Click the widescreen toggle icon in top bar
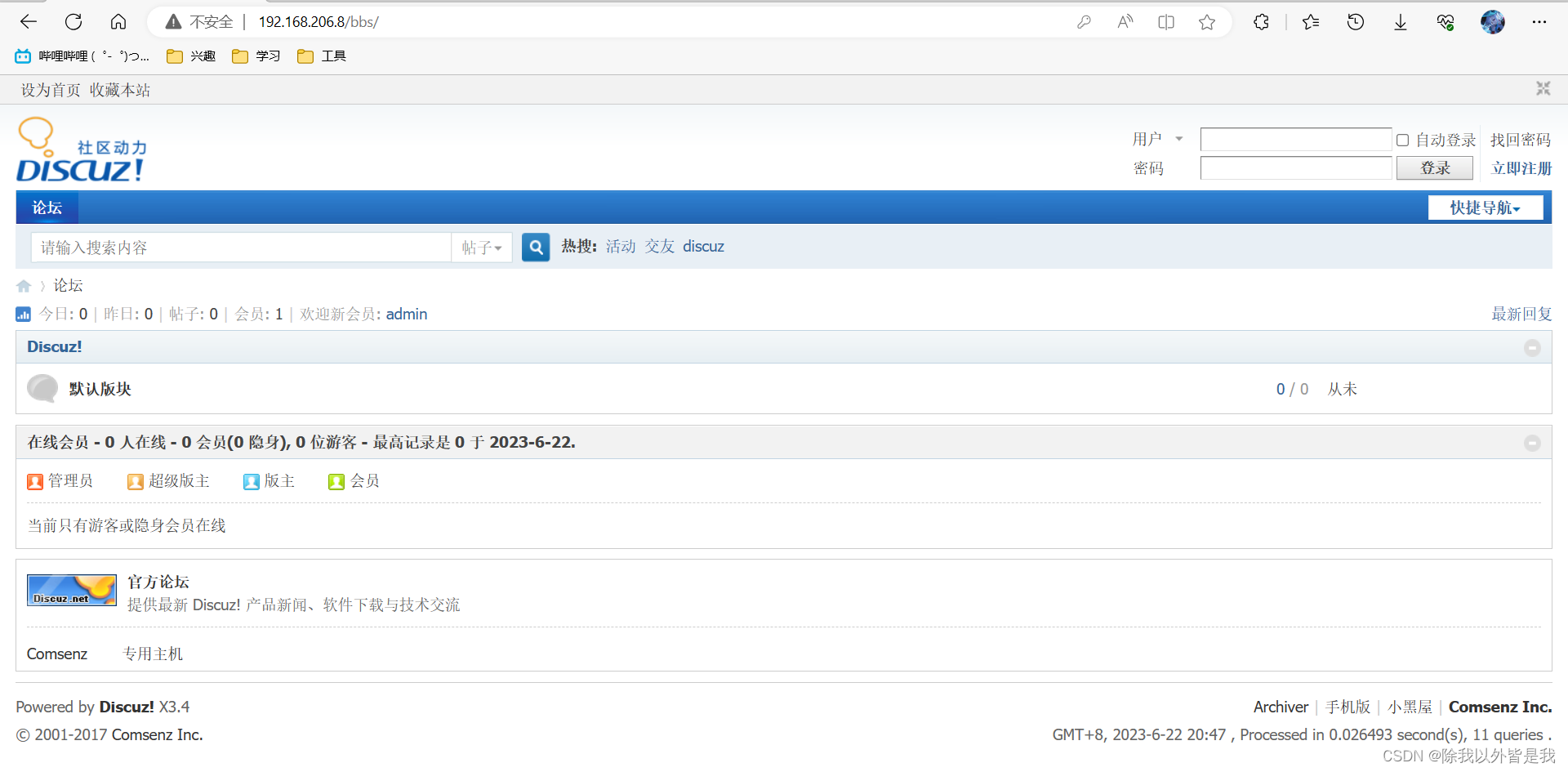The width and height of the screenshot is (1568, 772). (1543, 88)
